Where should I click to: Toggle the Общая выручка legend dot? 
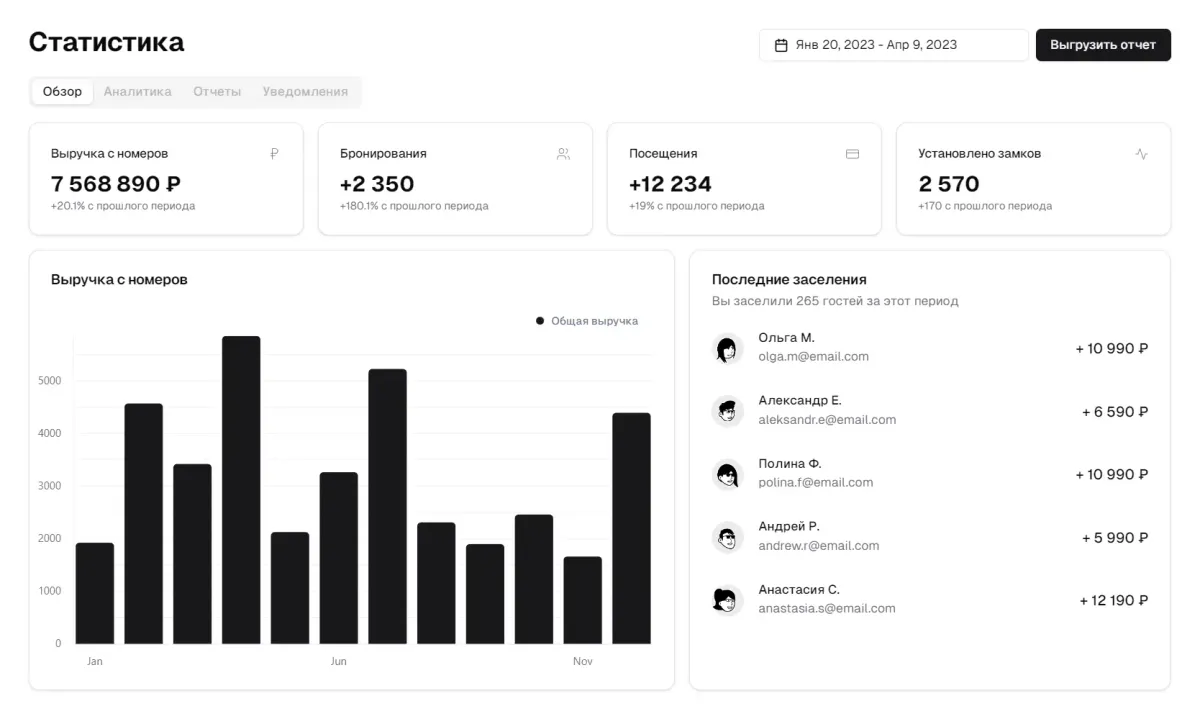pos(540,321)
